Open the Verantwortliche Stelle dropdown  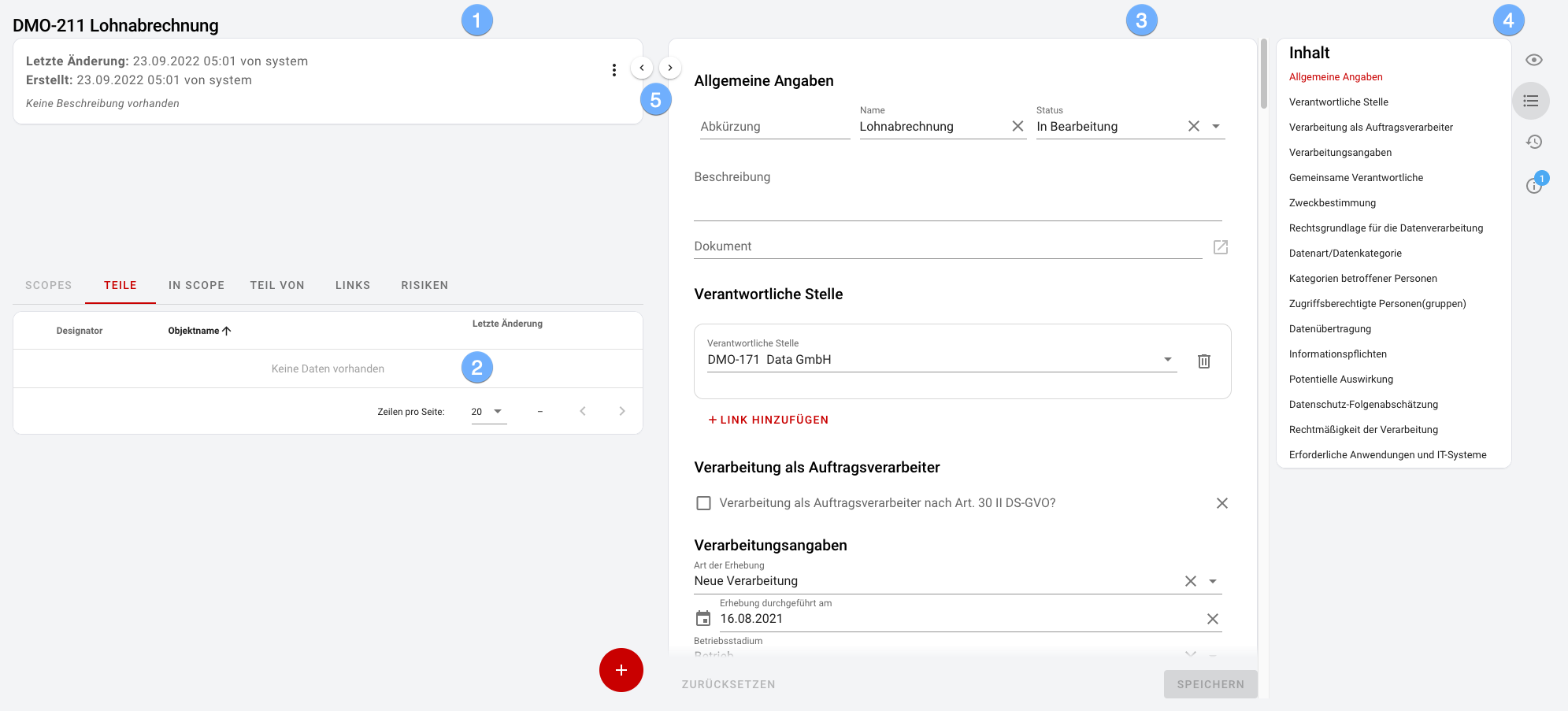(x=1169, y=359)
